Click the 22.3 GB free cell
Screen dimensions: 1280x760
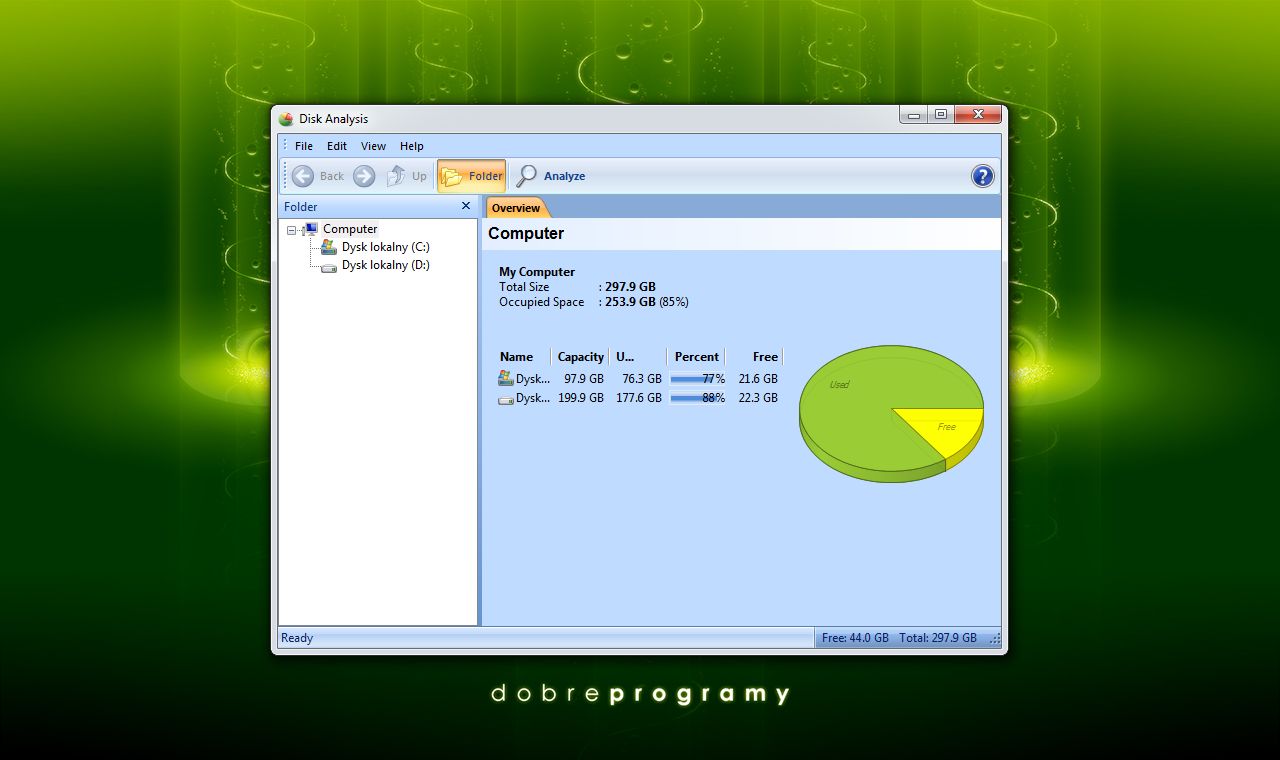click(x=758, y=398)
